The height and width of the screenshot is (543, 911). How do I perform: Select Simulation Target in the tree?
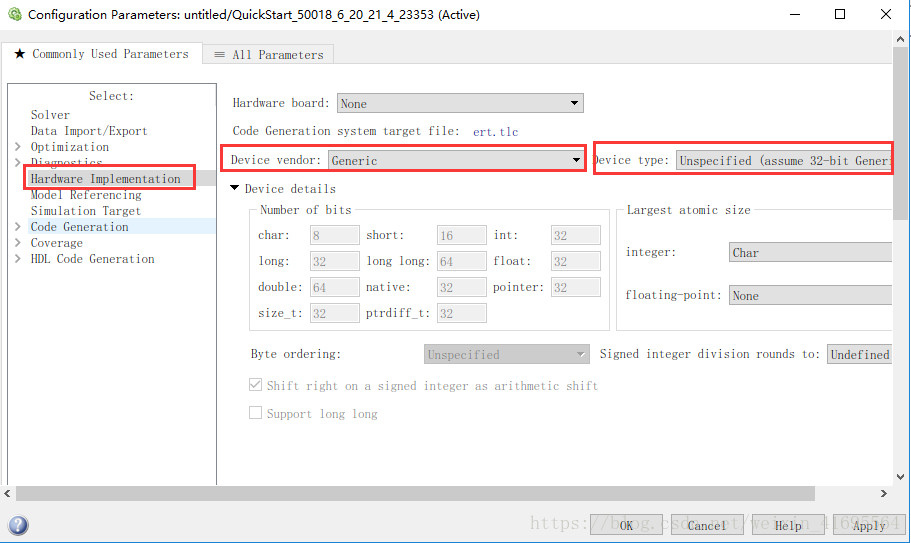[85, 211]
